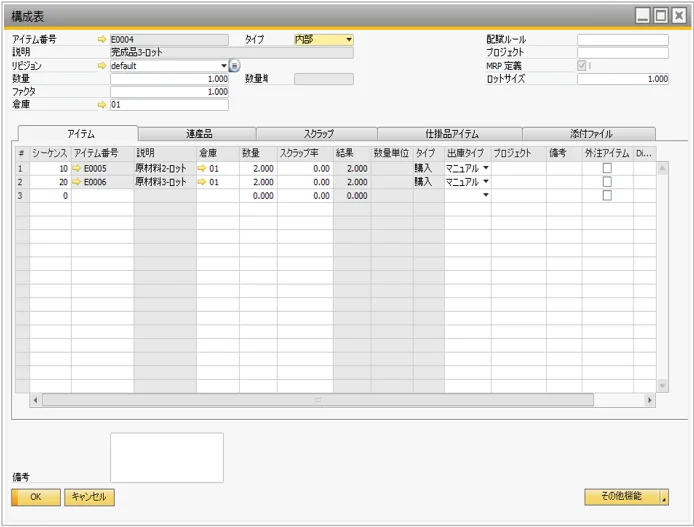694x527 pixels.
Task: Click the 結果 column header
Action: point(352,153)
